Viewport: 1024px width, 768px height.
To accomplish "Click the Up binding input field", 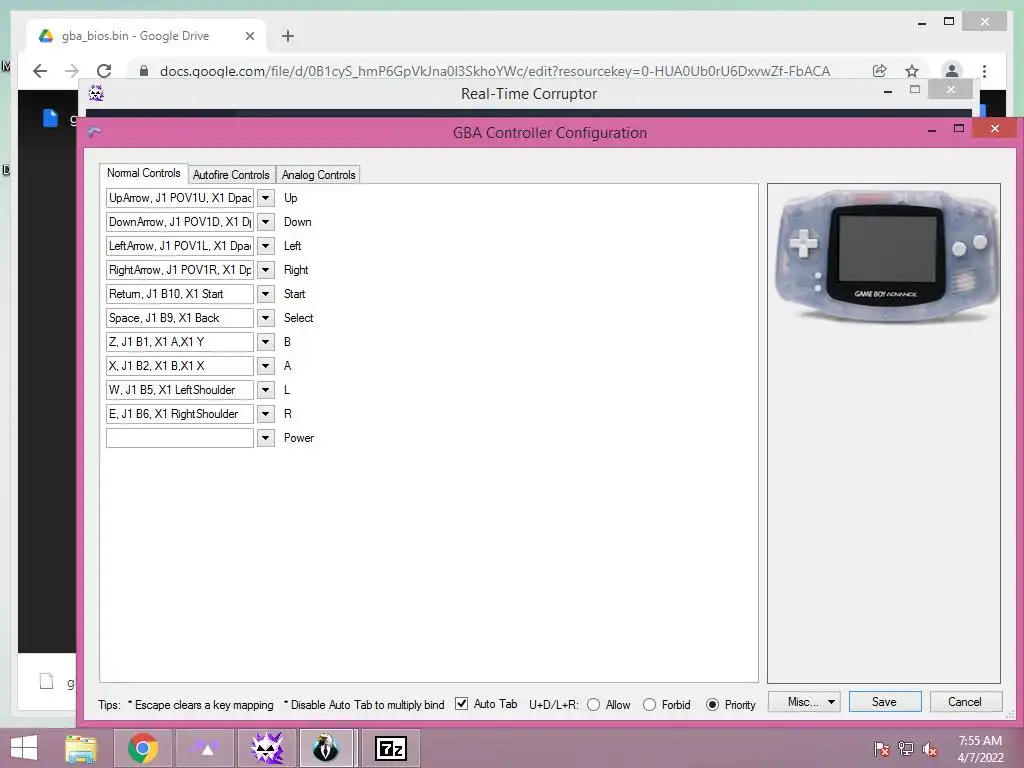I will pyautogui.click(x=180, y=198).
